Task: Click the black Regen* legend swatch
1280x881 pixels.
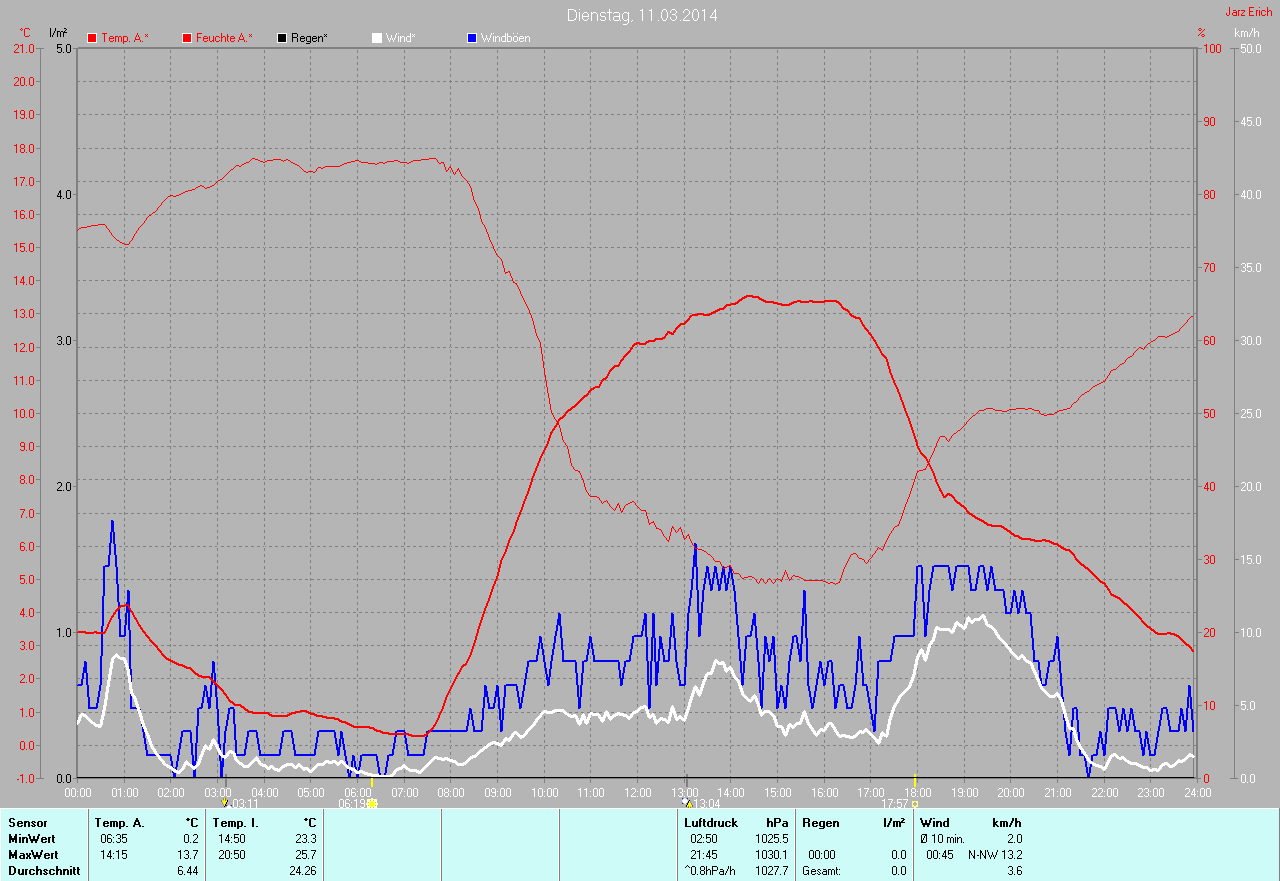Action: (283, 38)
